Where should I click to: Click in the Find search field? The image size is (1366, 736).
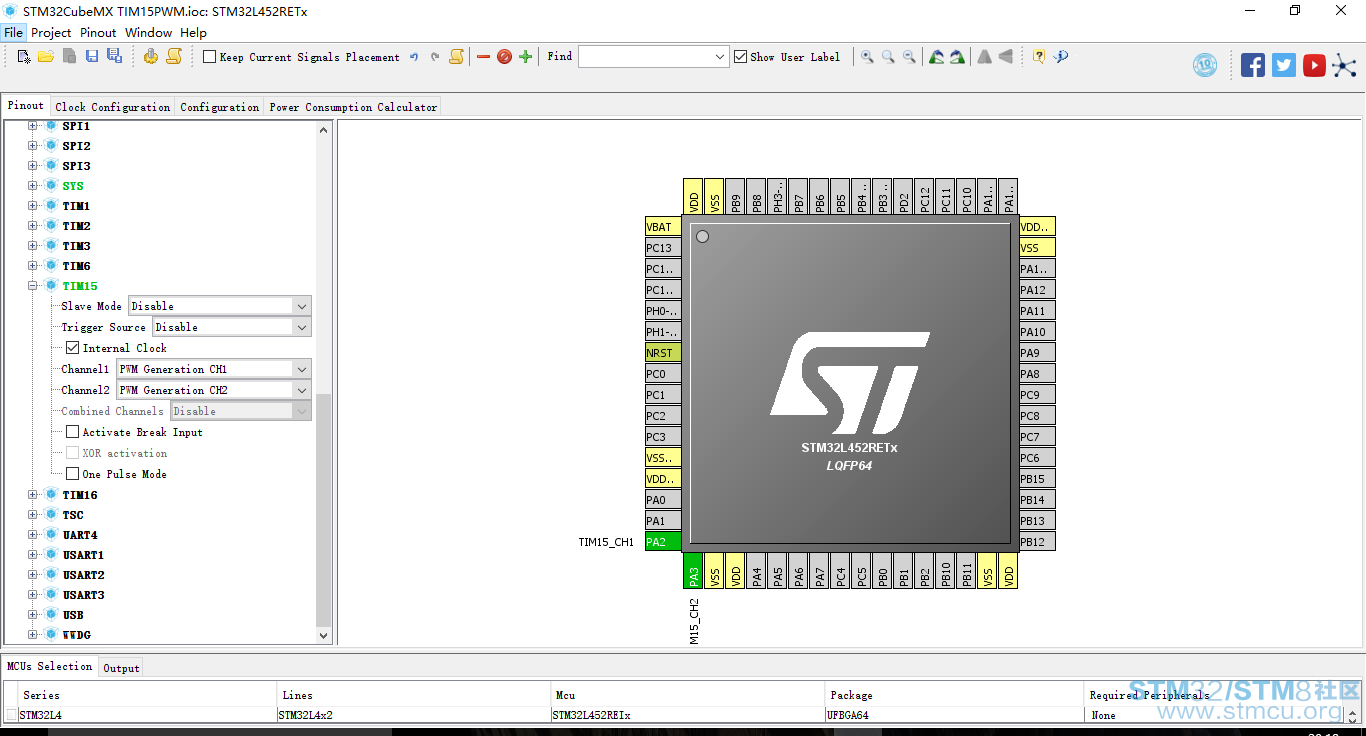[645, 57]
